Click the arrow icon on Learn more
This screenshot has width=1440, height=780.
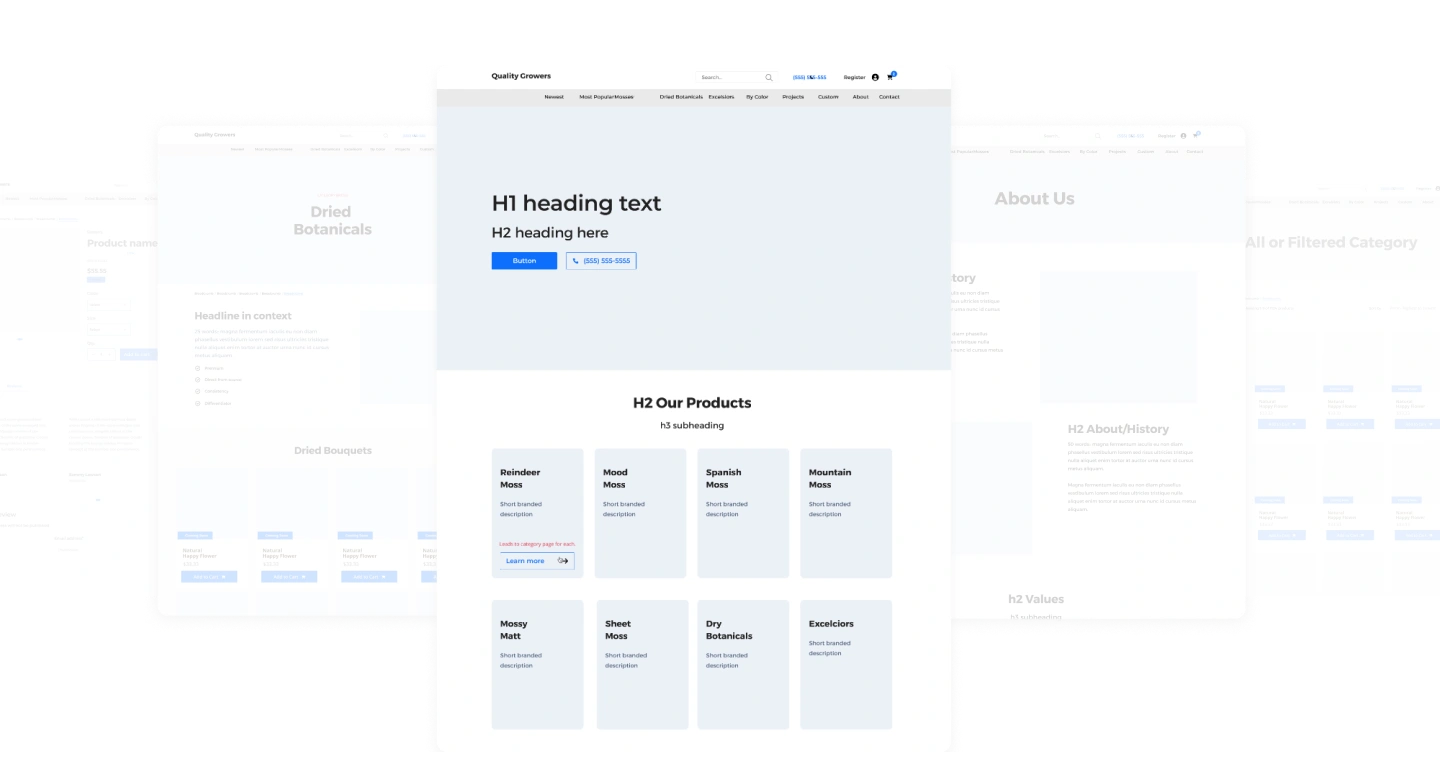(563, 561)
